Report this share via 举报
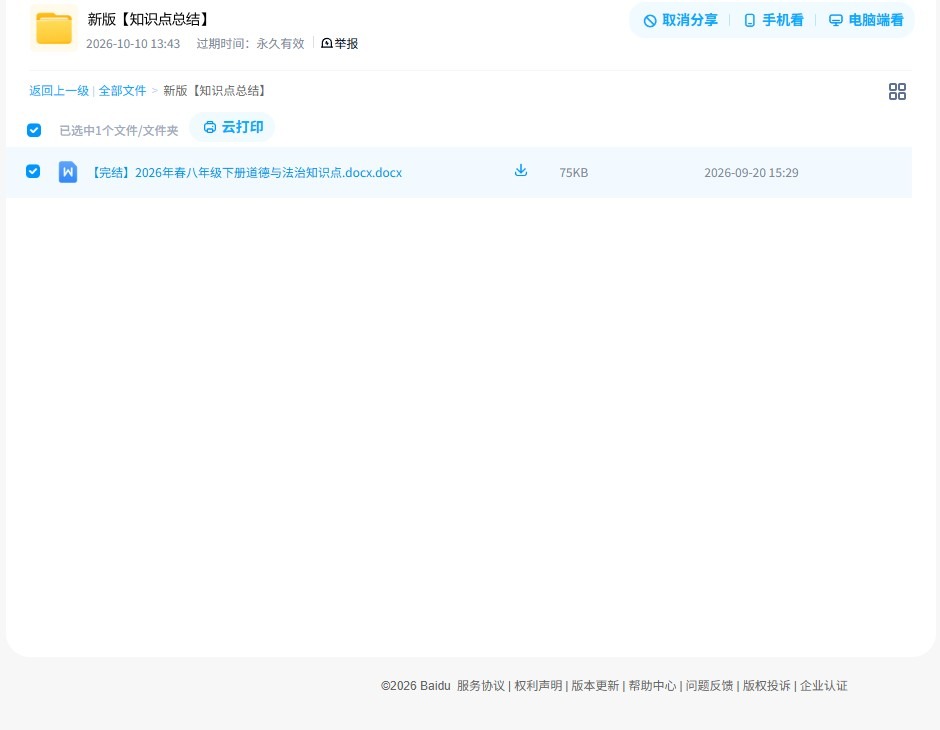The image size is (940, 730). click(340, 43)
